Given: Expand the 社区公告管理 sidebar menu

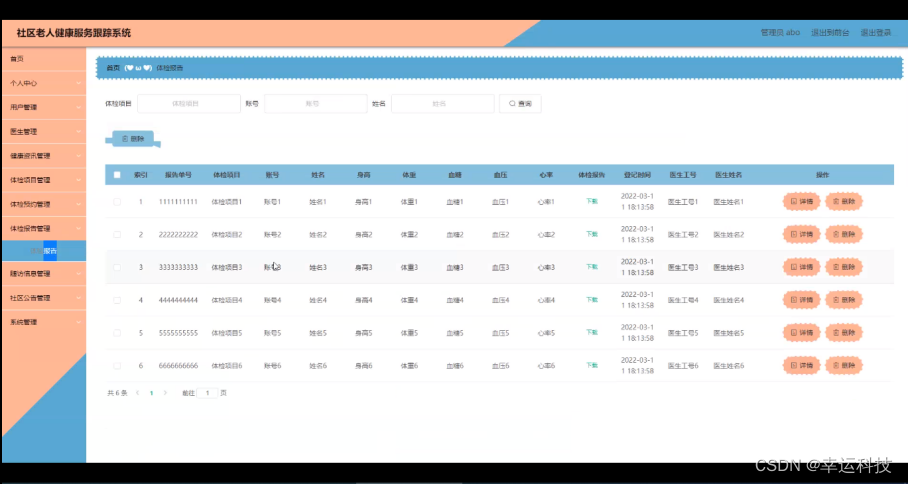Looking at the screenshot, I should tap(44, 298).
